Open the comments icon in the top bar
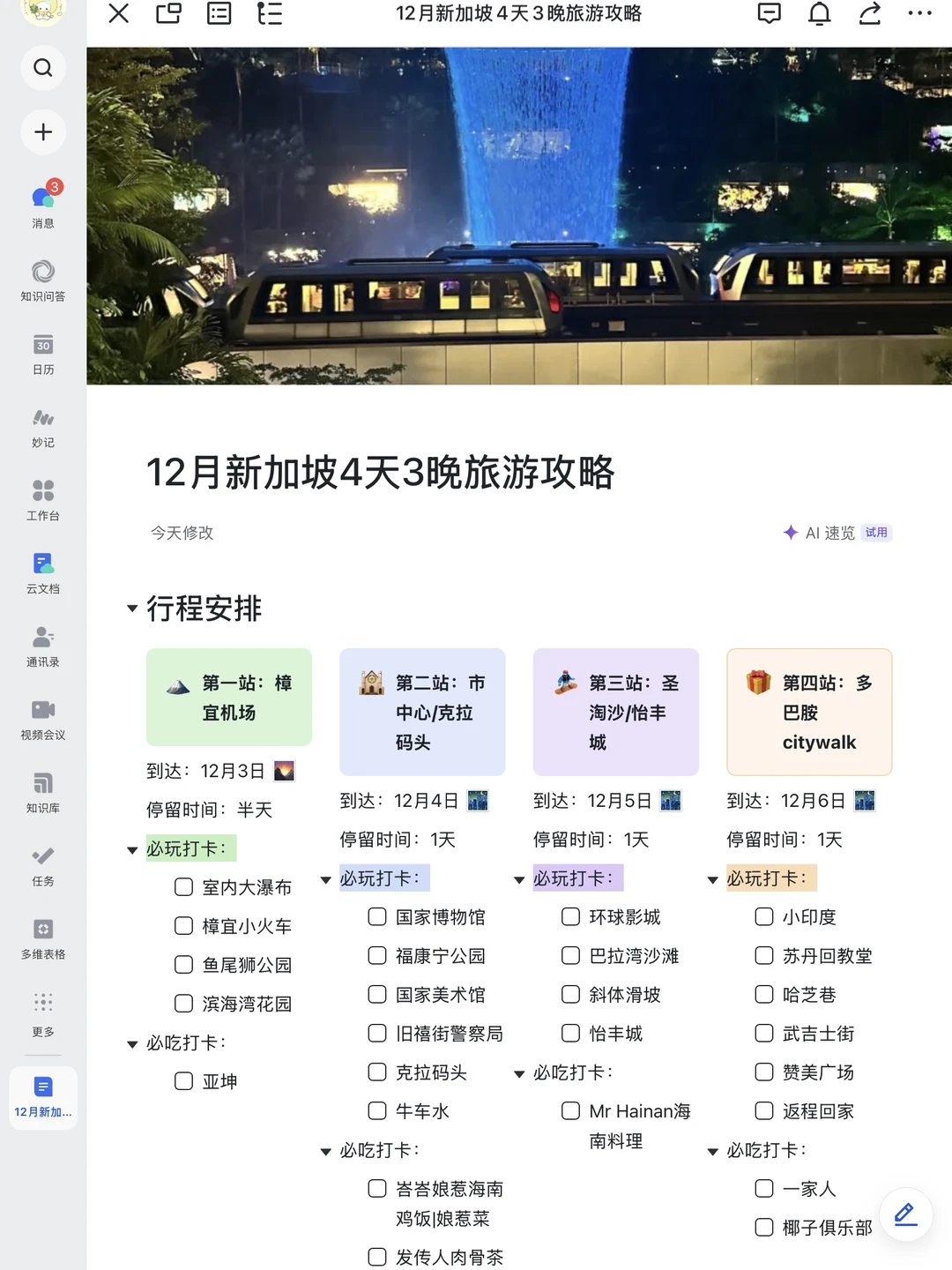Image resolution: width=952 pixels, height=1270 pixels. pyautogui.click(x=769, y=14)
